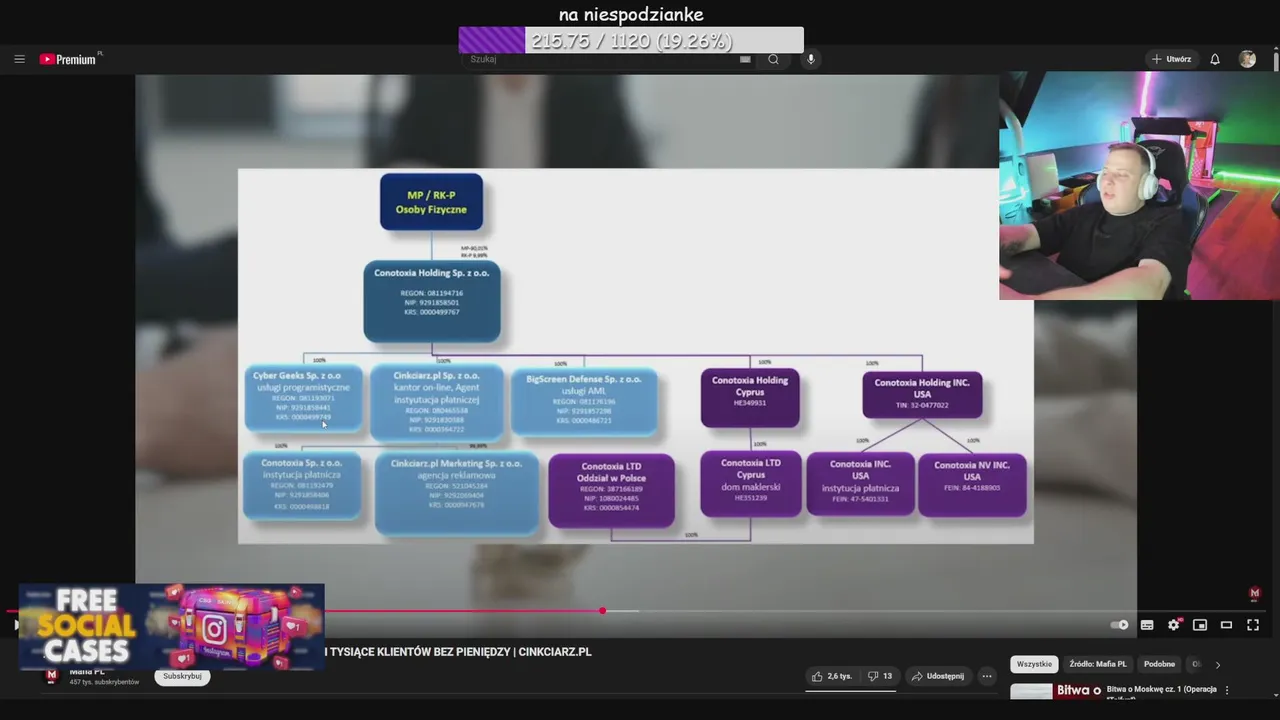Open the account avatar menu
This screenshot has height=720, width=1280.
pyautogui.click(x=1247, y=59)
